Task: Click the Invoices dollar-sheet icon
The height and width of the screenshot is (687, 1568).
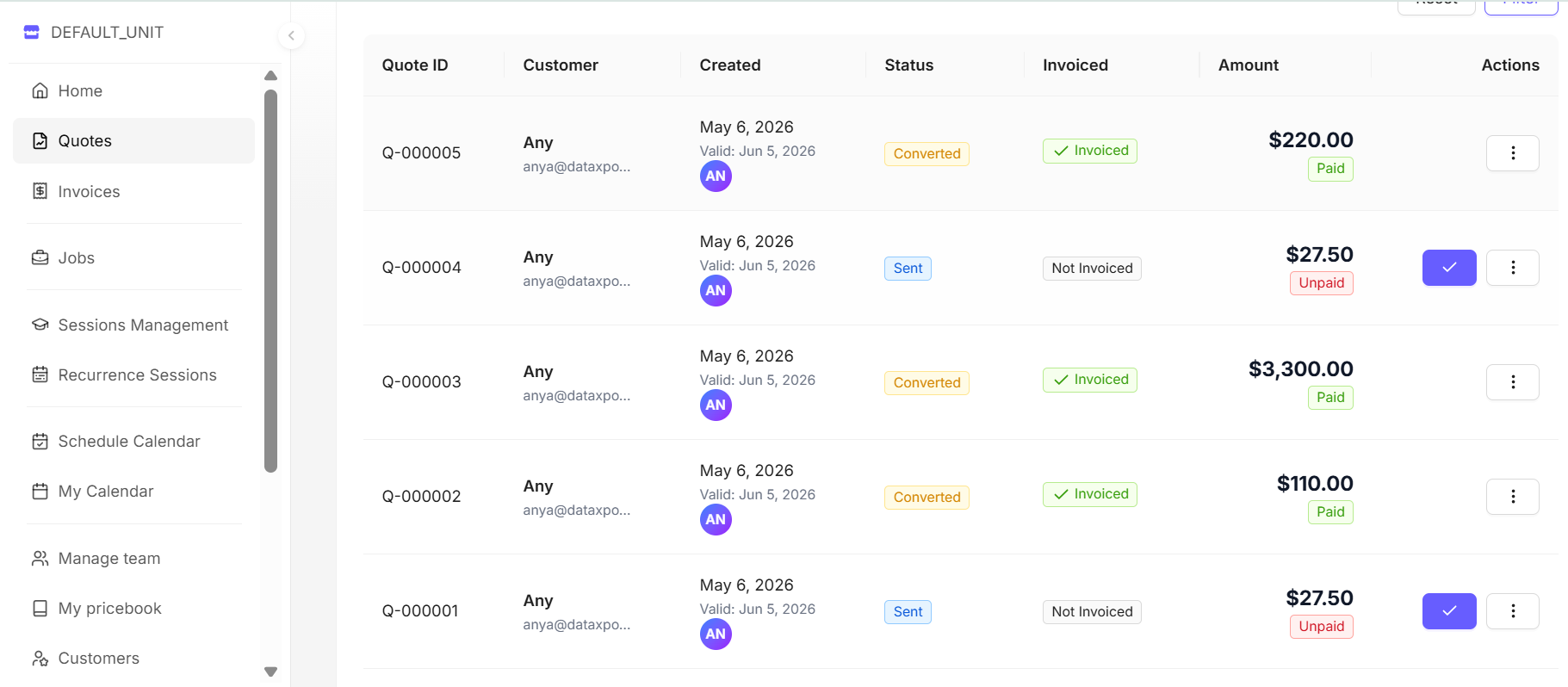Action: (x=40, y=191)
